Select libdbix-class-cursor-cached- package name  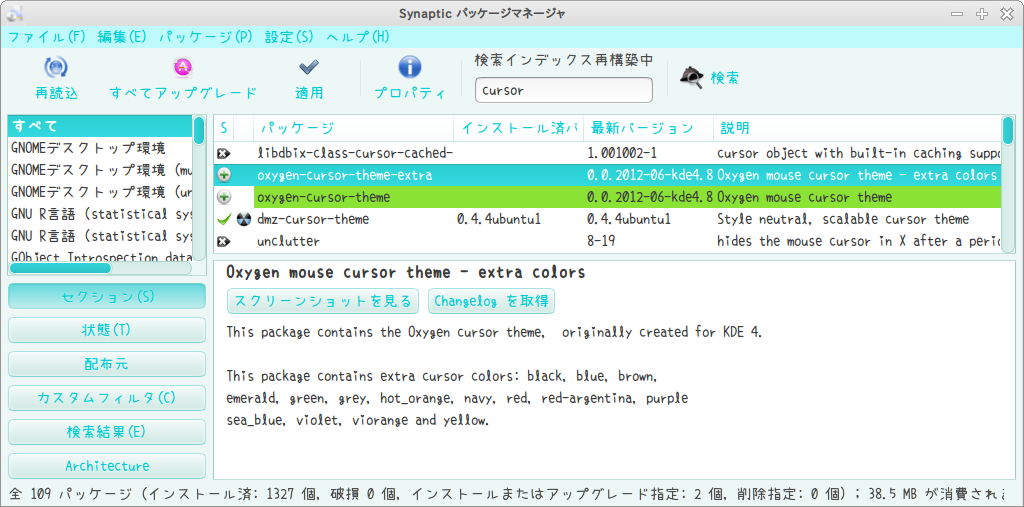point(355,153)
